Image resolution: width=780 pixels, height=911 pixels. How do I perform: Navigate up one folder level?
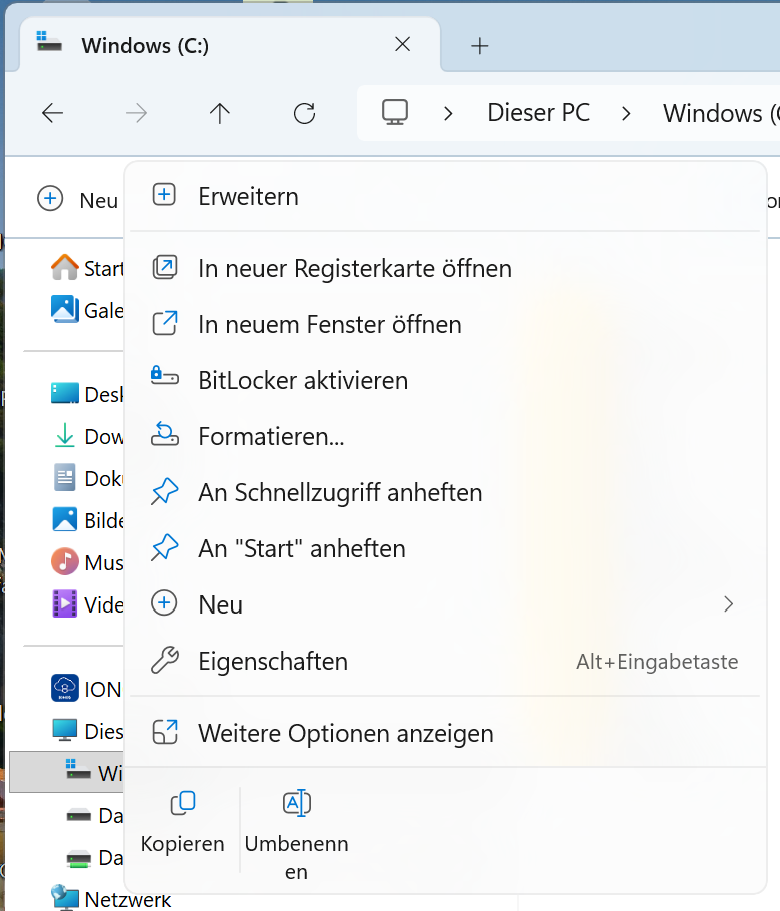coord(220,113)
